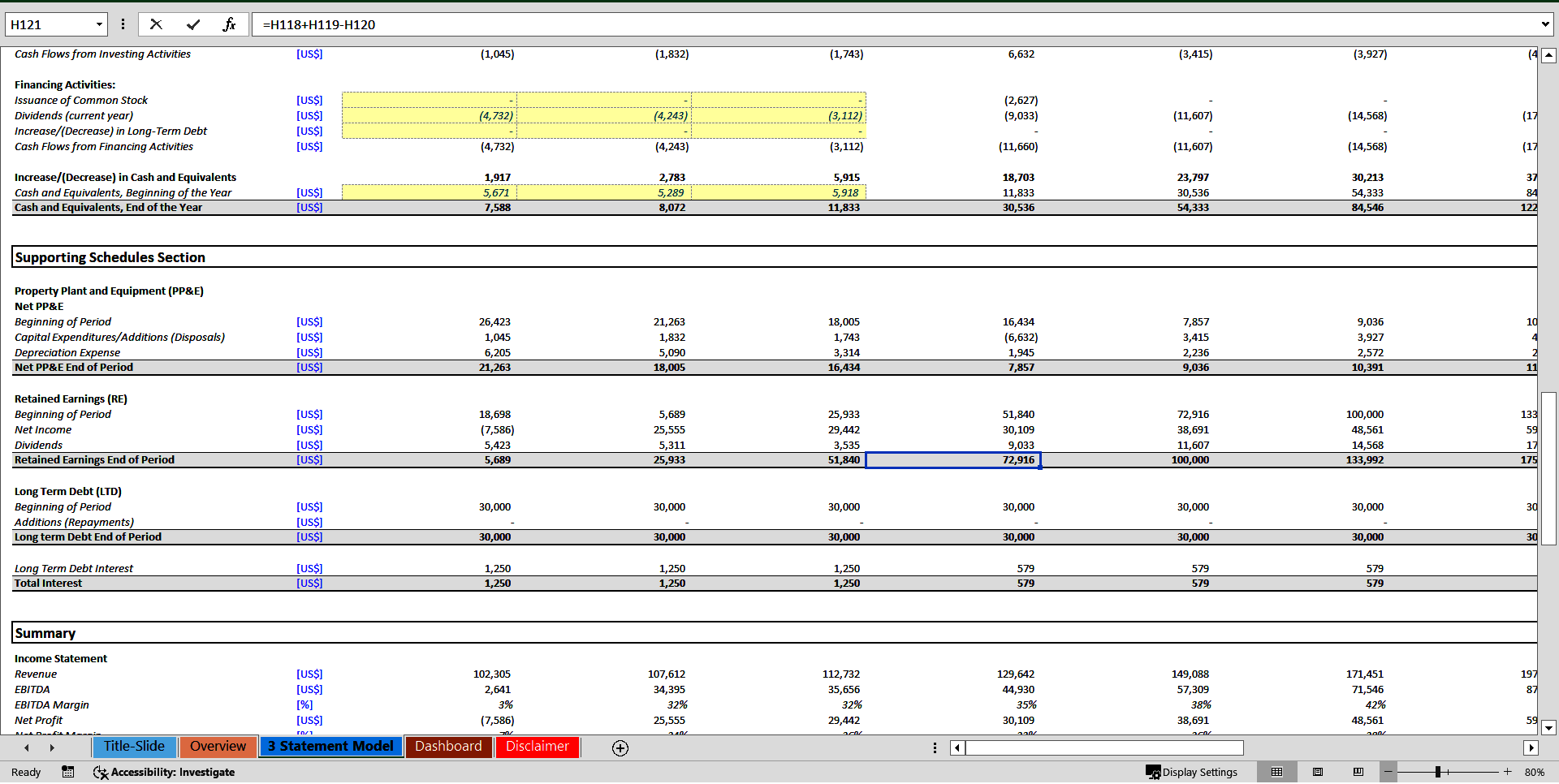This screenshot has width=1559, height=784.
Task: Select the Financing Activities: label
Action: 65,84
